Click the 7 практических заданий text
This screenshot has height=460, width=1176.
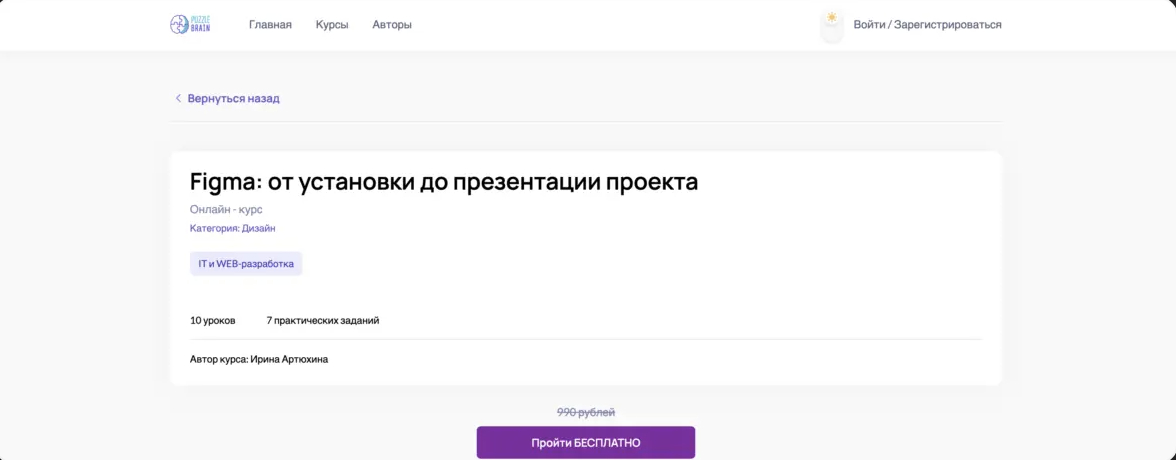click(322, 320)
